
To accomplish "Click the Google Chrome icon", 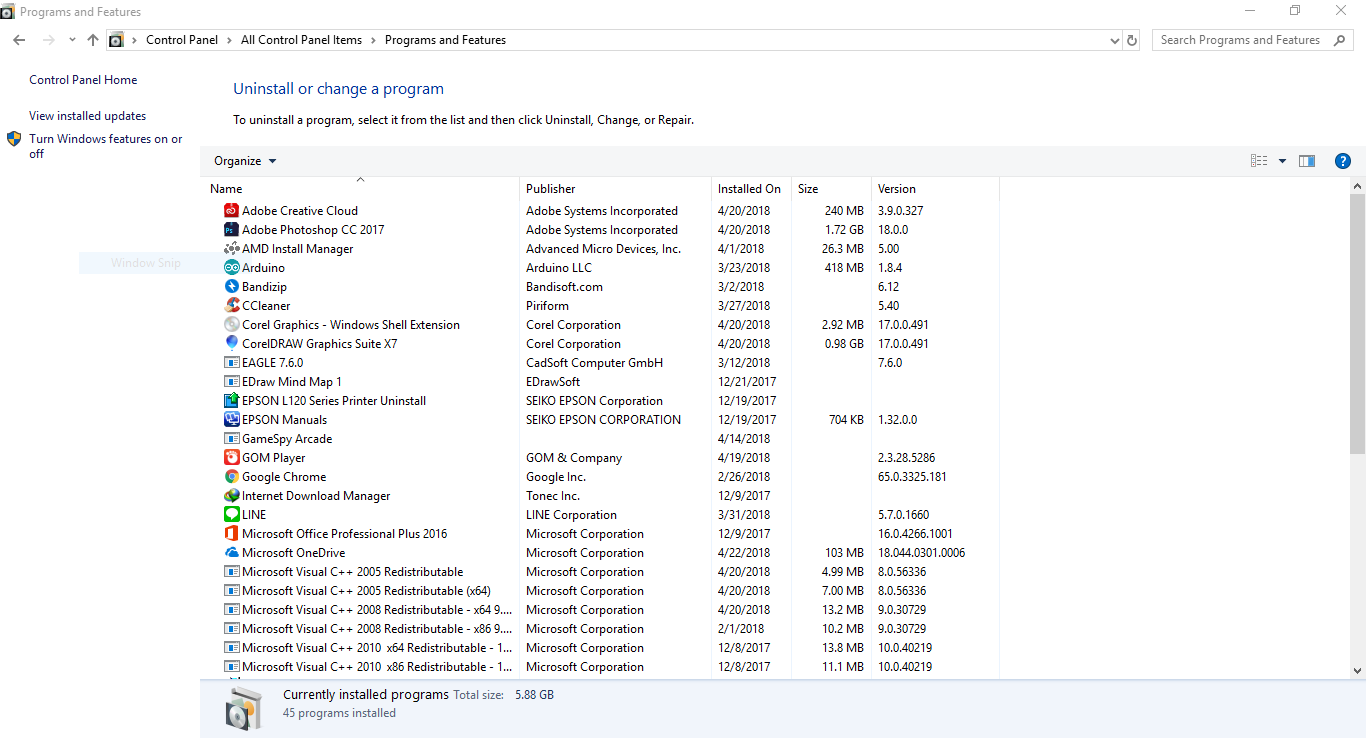I will coord(232,477).
